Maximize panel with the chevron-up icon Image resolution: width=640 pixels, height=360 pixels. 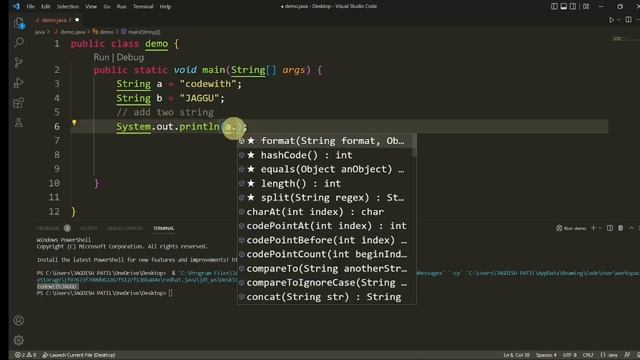click(631, 228)
